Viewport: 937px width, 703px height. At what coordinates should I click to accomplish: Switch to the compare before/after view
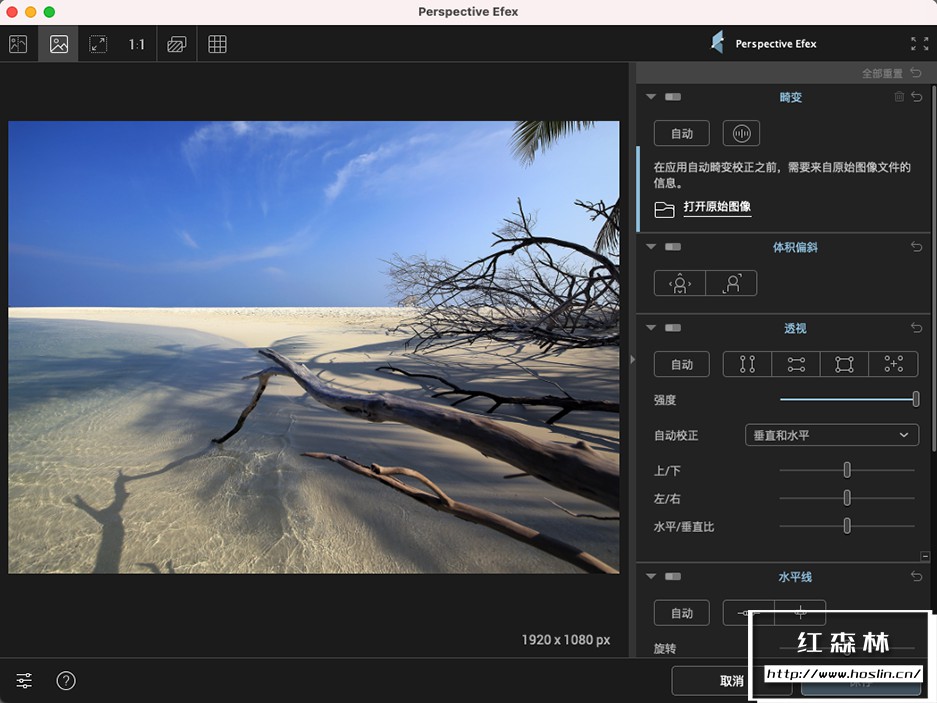[18, 44]
